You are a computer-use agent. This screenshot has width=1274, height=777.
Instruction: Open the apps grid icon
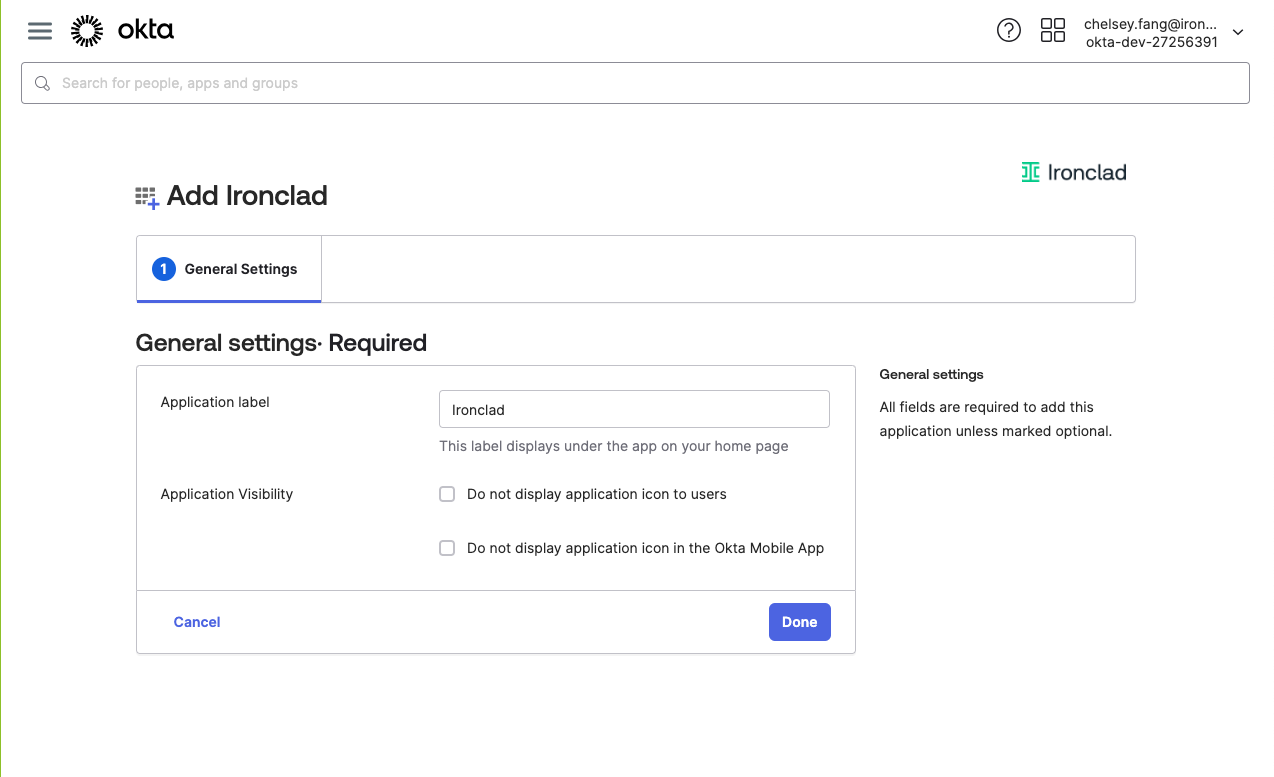click(1053, 31)
